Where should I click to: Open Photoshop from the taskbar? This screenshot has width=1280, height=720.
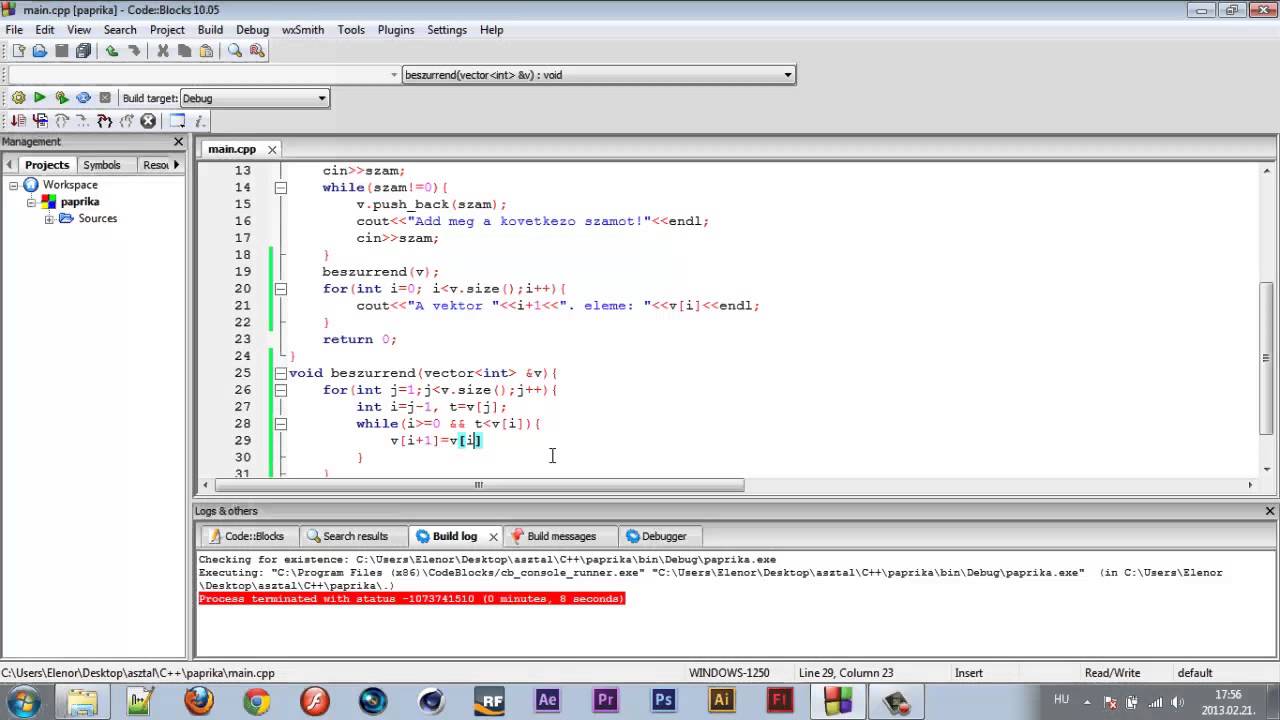(664, 700)
